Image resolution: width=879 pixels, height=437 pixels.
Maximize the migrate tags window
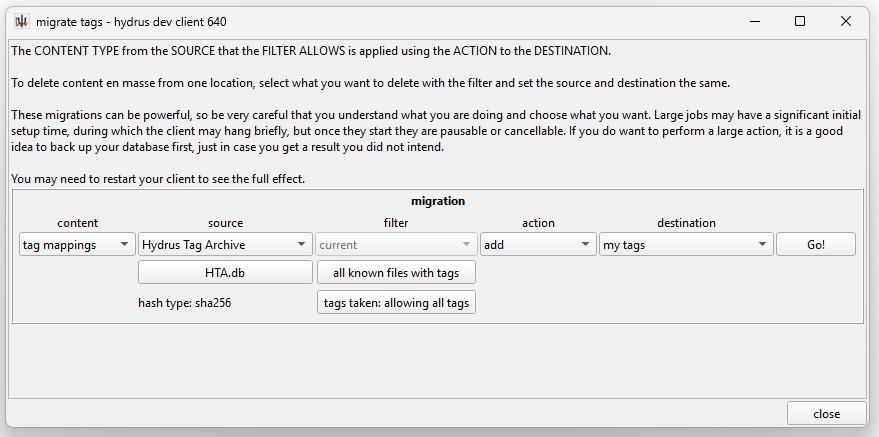click(x=800, y=21)
